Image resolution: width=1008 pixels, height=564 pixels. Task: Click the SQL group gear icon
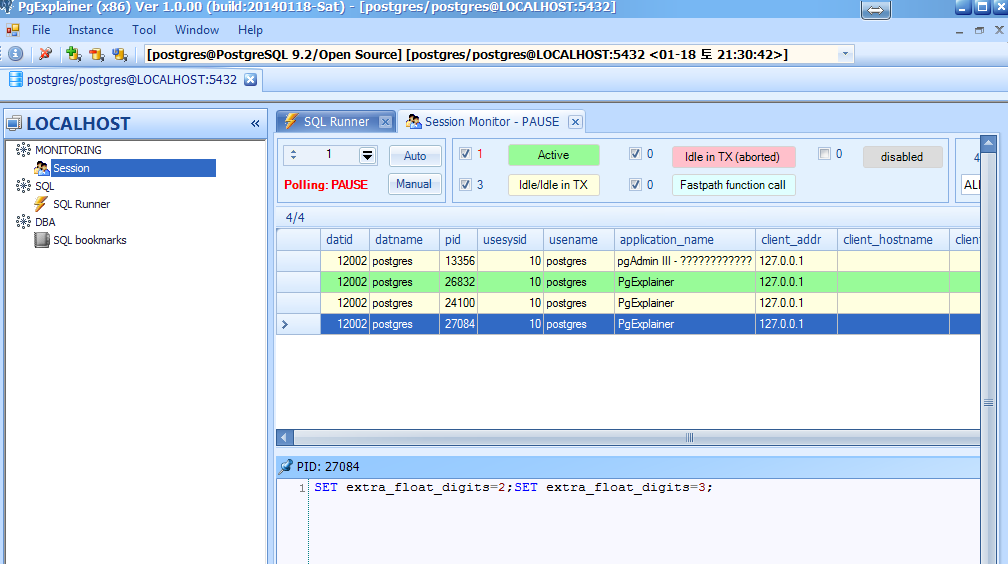(23, 186)
